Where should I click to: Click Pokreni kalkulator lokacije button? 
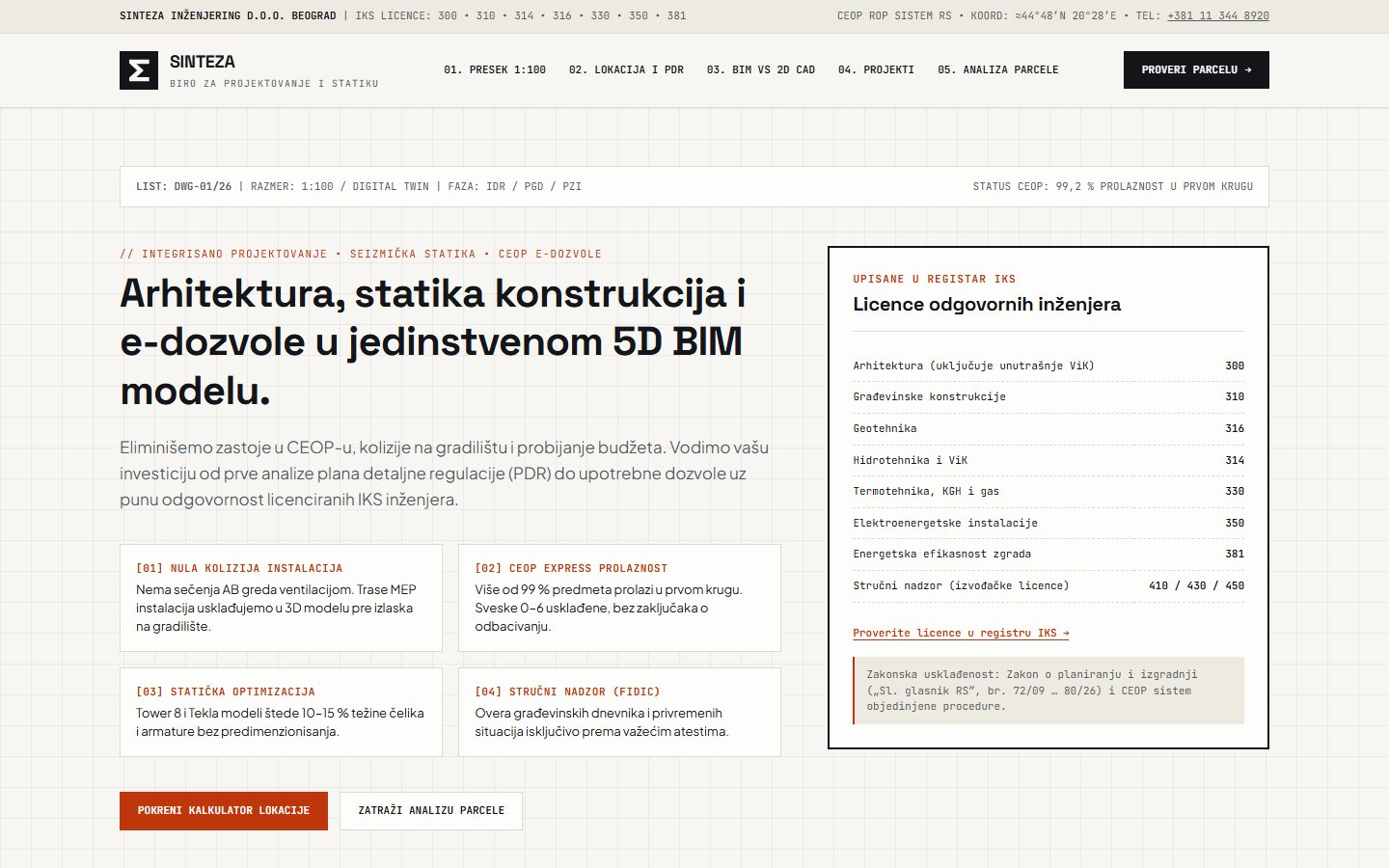click(224, 811)
